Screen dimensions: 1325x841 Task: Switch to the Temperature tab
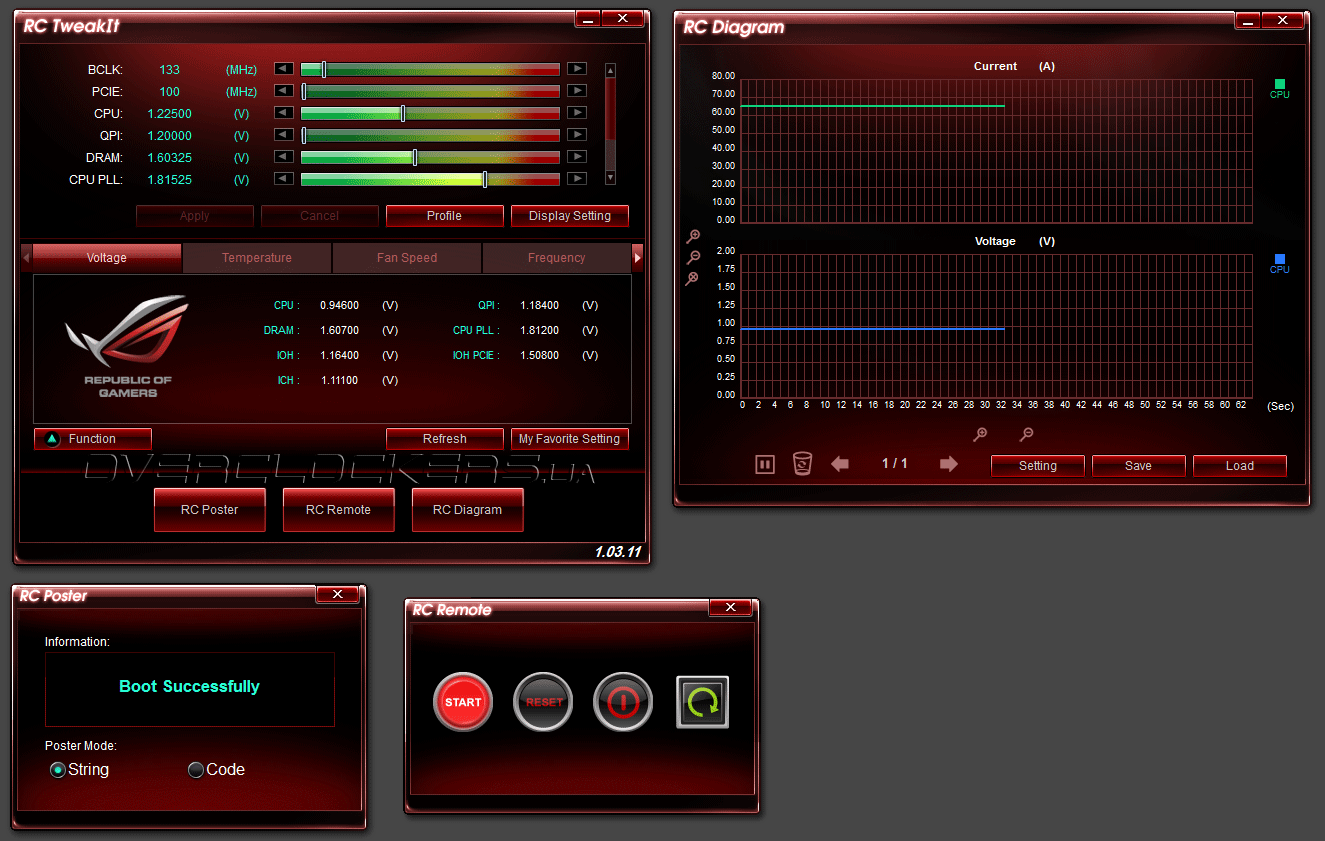pos(257,258)
